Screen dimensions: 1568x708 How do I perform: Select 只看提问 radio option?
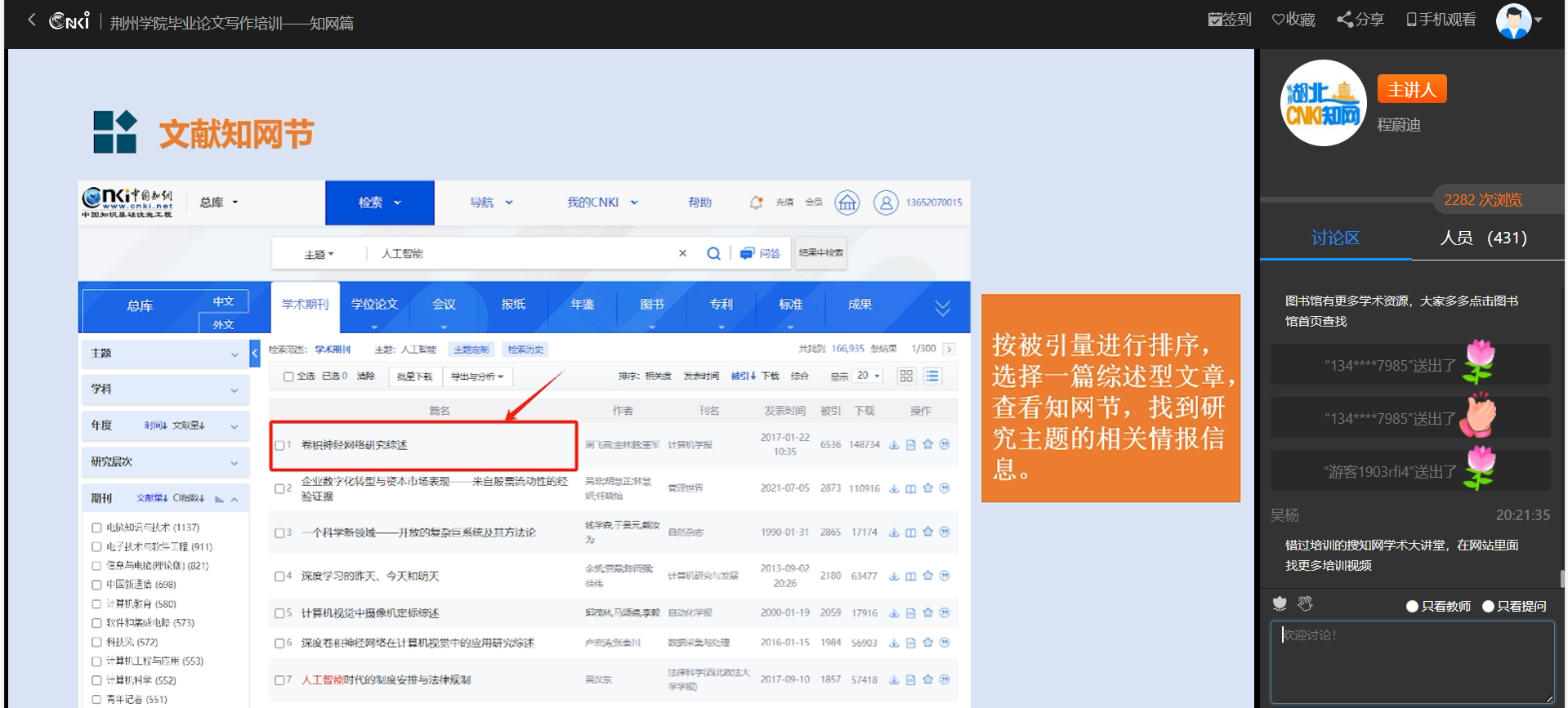(1488, 606)
